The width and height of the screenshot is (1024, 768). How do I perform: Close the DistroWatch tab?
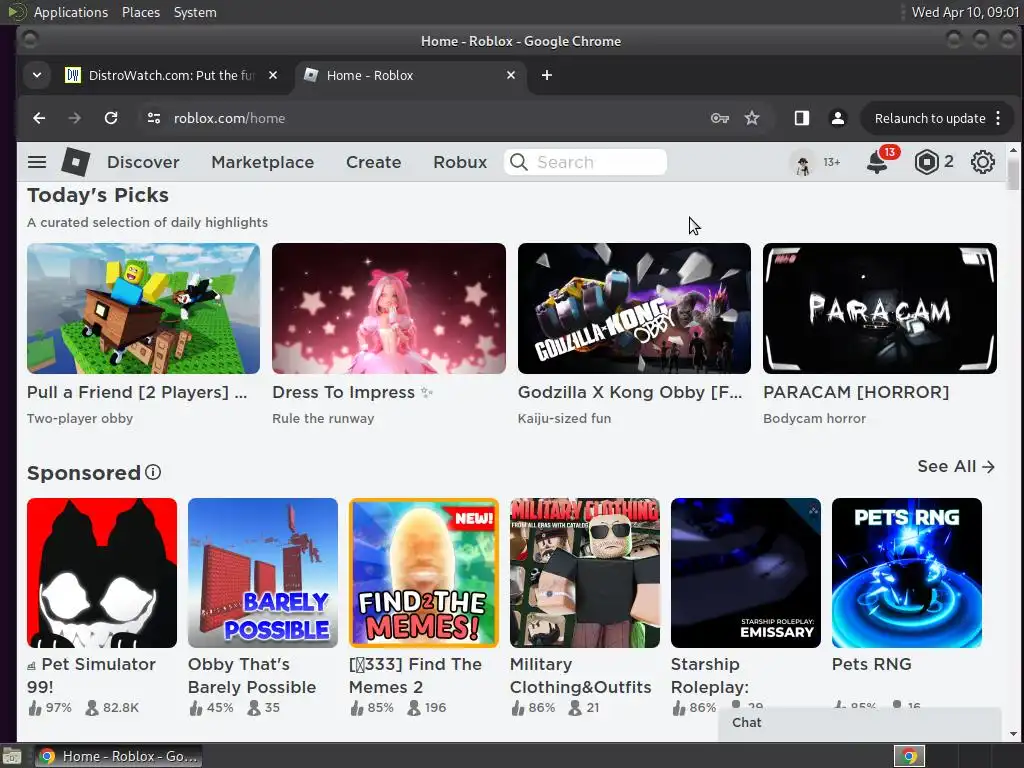point(273,75)
